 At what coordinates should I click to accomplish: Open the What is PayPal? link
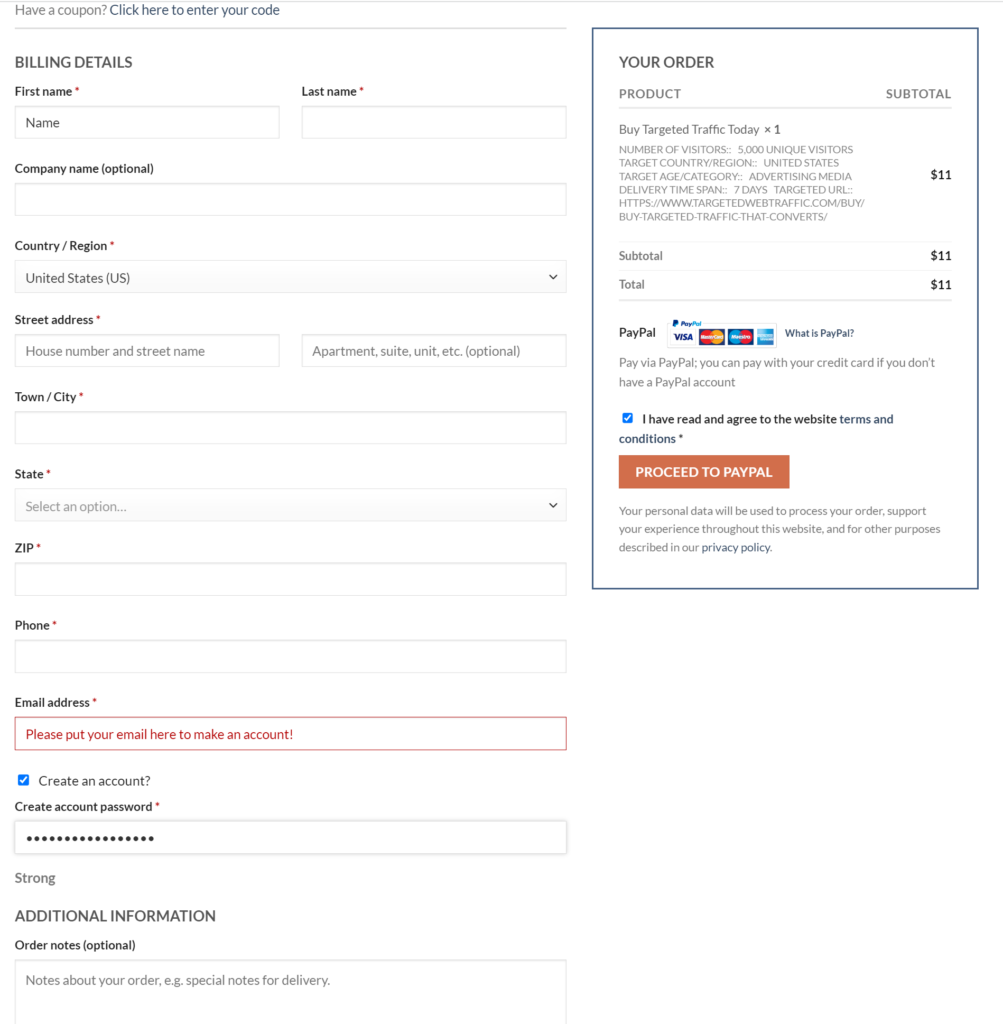[x=819, y=333]
